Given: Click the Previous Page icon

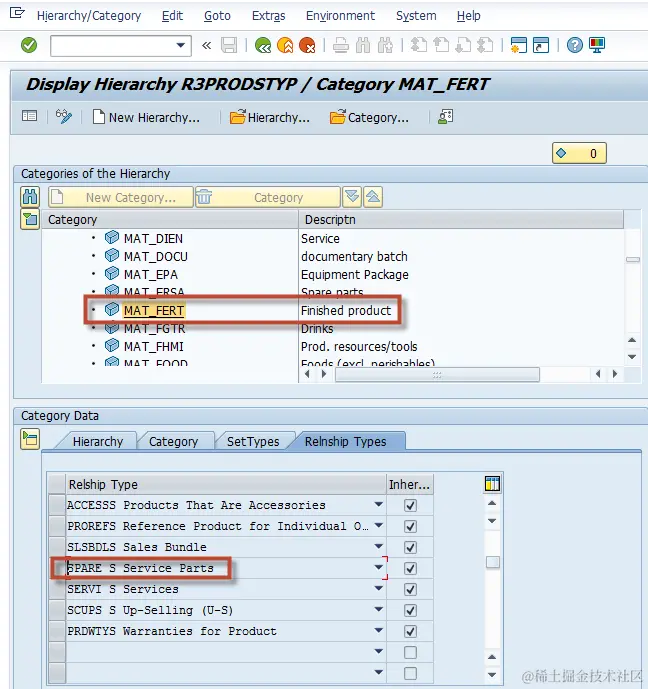Looking at the screenshot, I should [x=441, y=45].
